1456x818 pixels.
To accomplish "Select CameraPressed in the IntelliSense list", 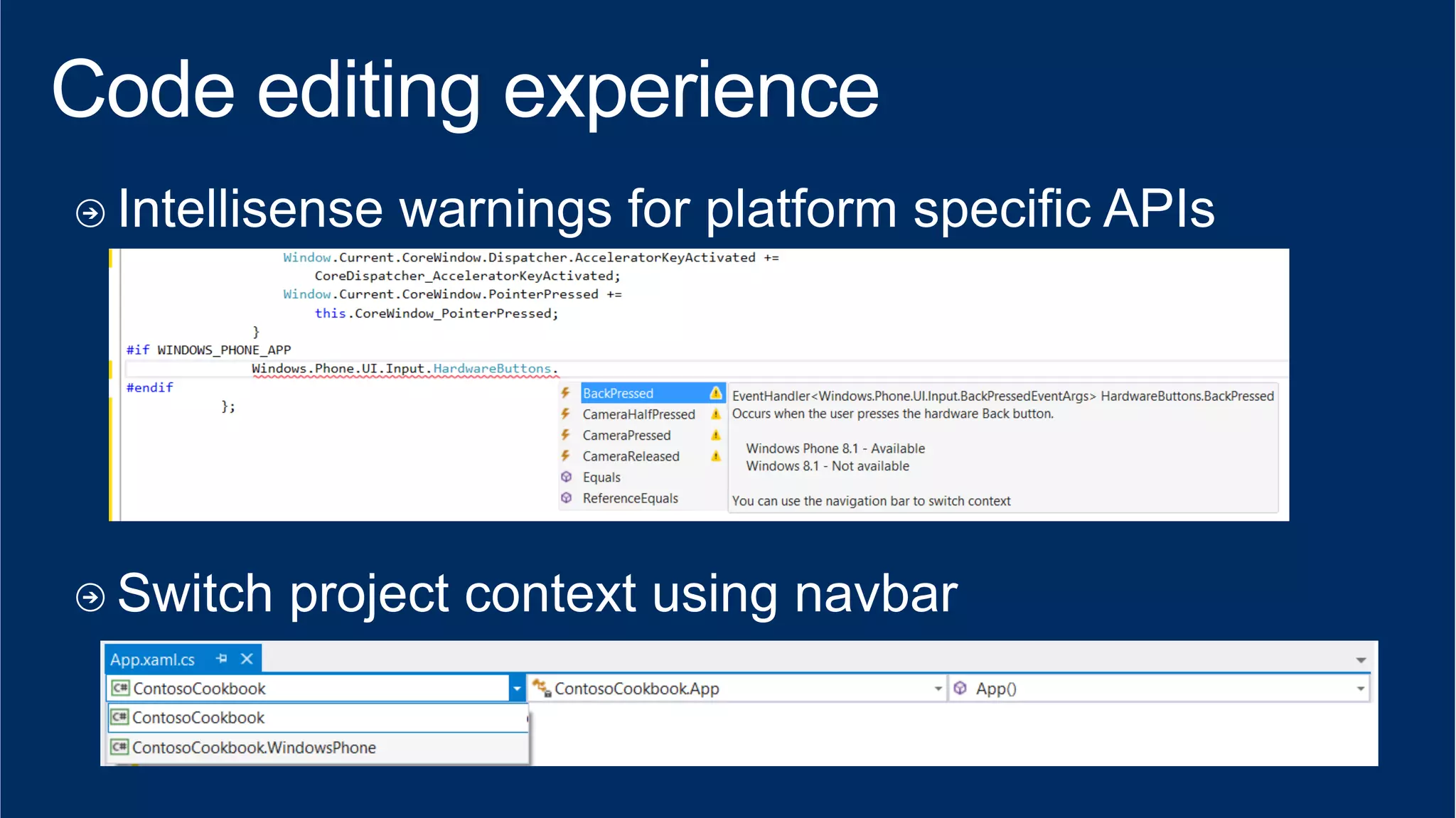I will pos(626,435).
